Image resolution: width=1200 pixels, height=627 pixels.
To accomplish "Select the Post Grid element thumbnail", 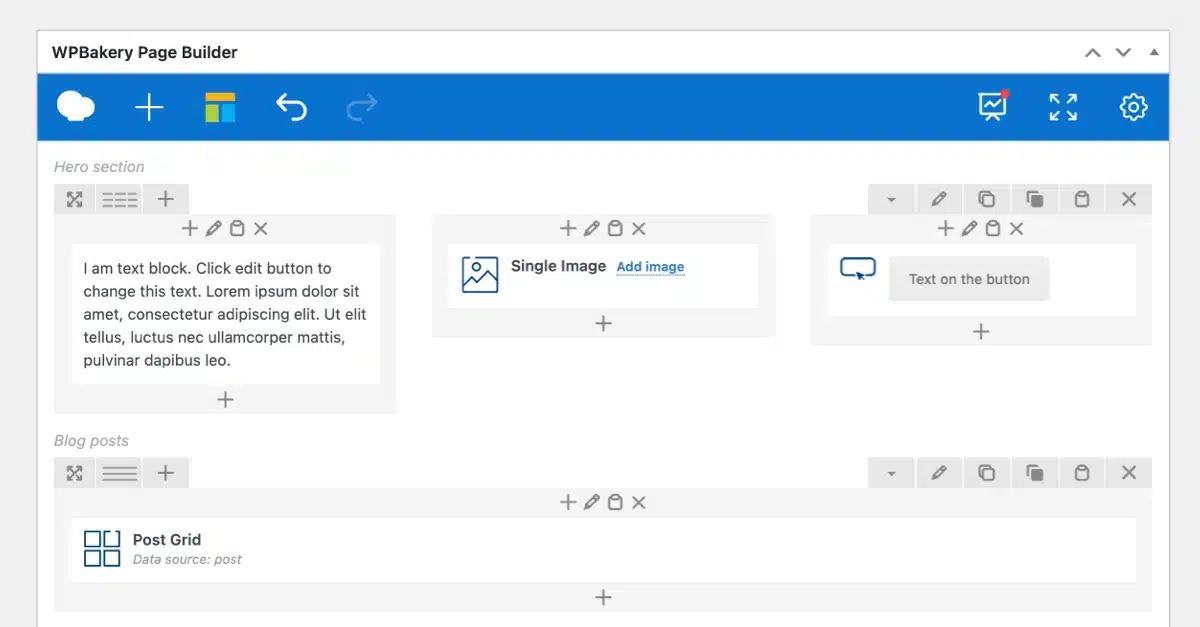I will pos(101,548).
